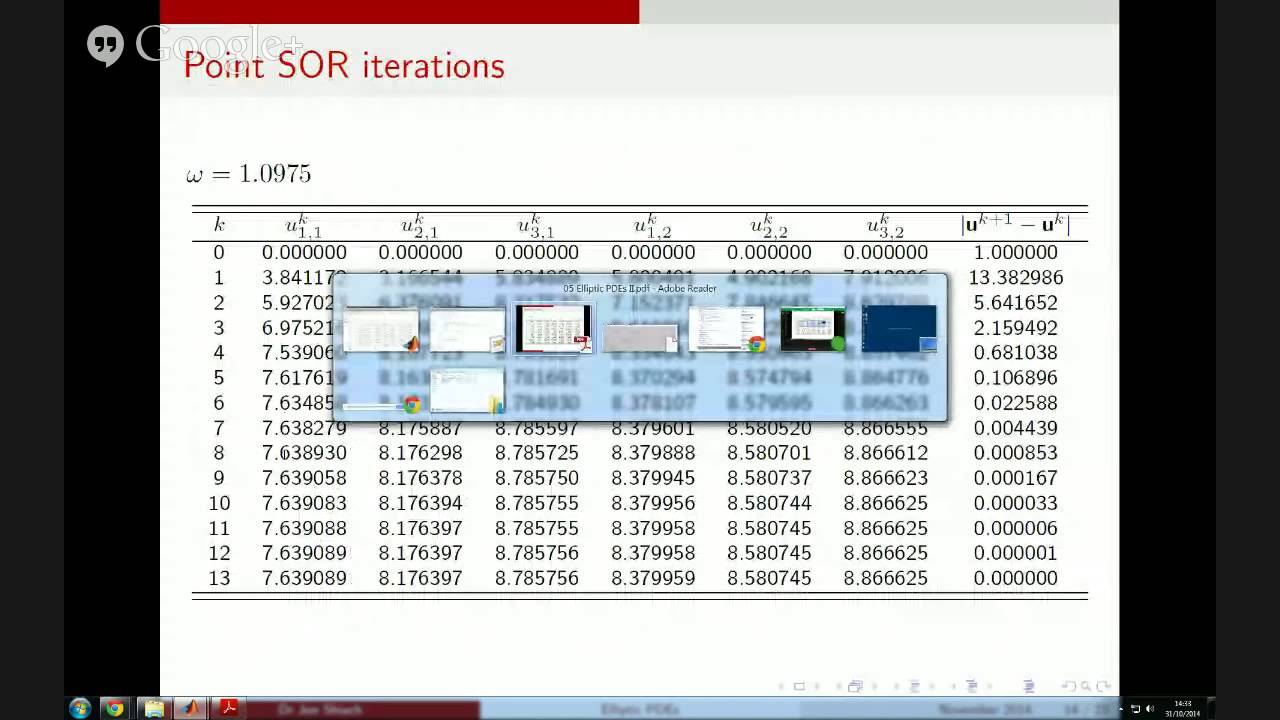This screenshot has width=1280, height=720.
Task: Click the value 8.379959
Action: pyautogui.click(x=653, y=578)
